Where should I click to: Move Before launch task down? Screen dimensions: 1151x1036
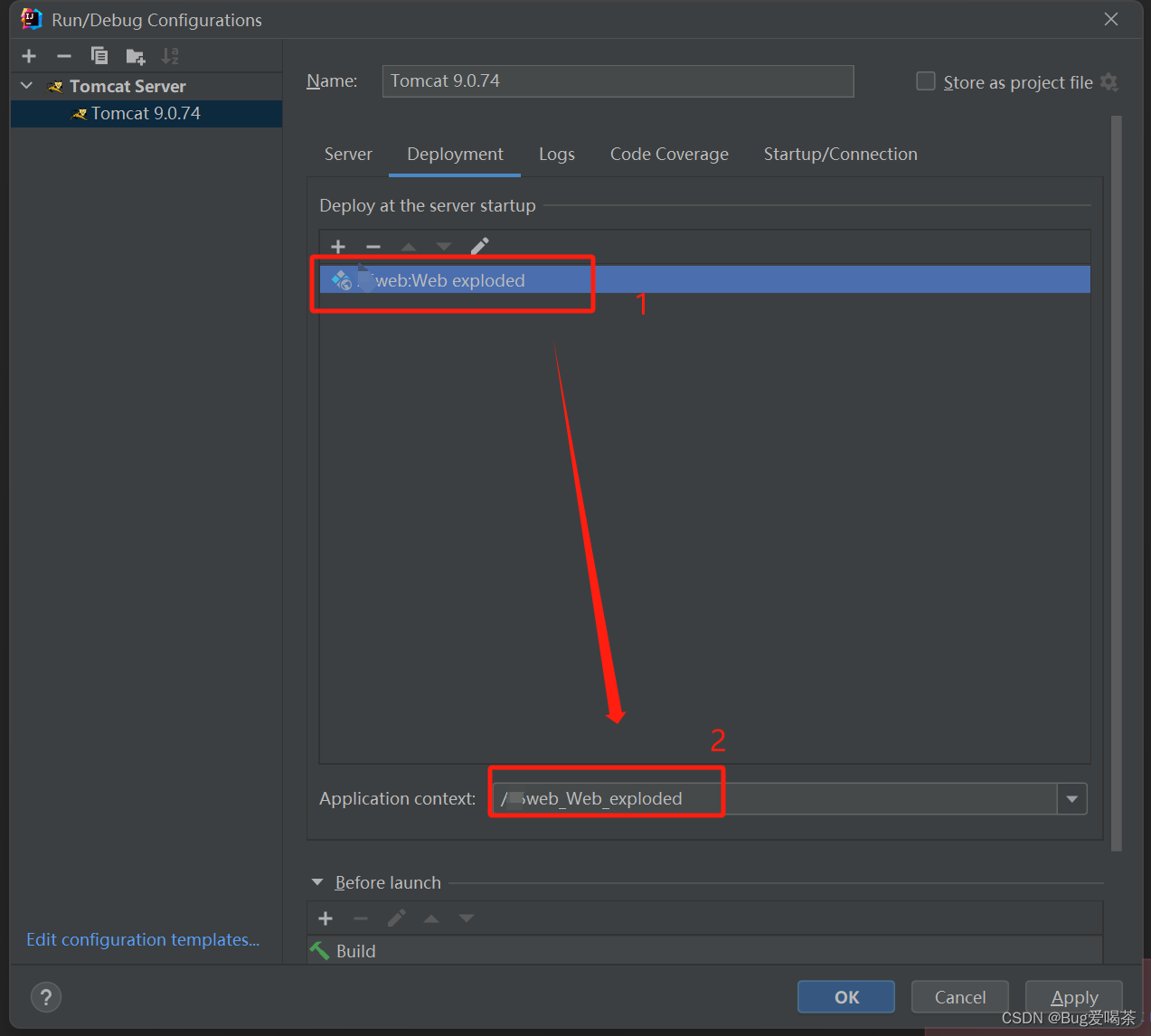pyautogui.click(x=467, y=918)
